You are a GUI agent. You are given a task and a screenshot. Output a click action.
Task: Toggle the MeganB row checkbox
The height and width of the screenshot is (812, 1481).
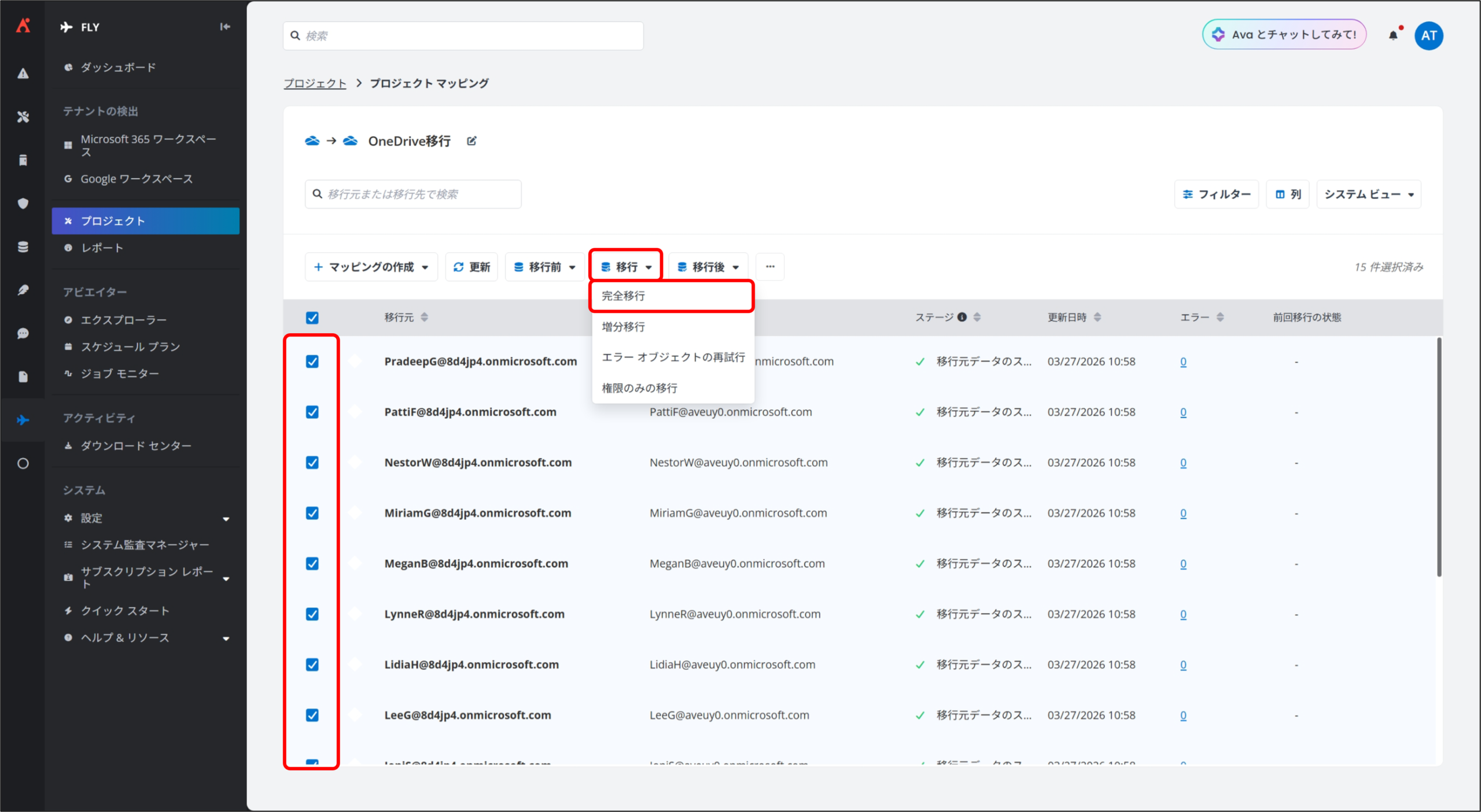312,563
